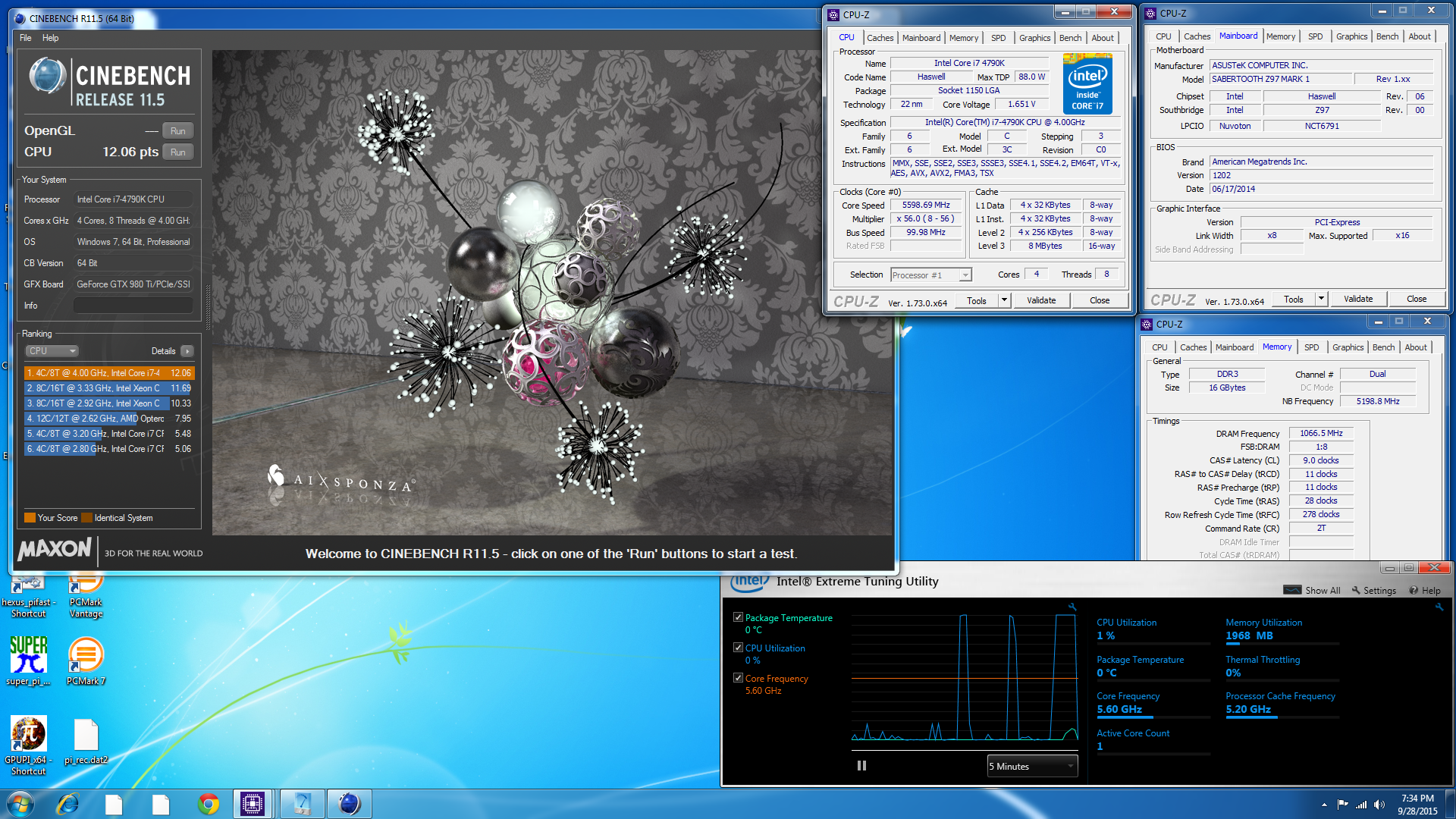The width and height of the screenshot is (1456, 819).
Task: Click the ranking Details arrow button
Action: pos(187,351)
